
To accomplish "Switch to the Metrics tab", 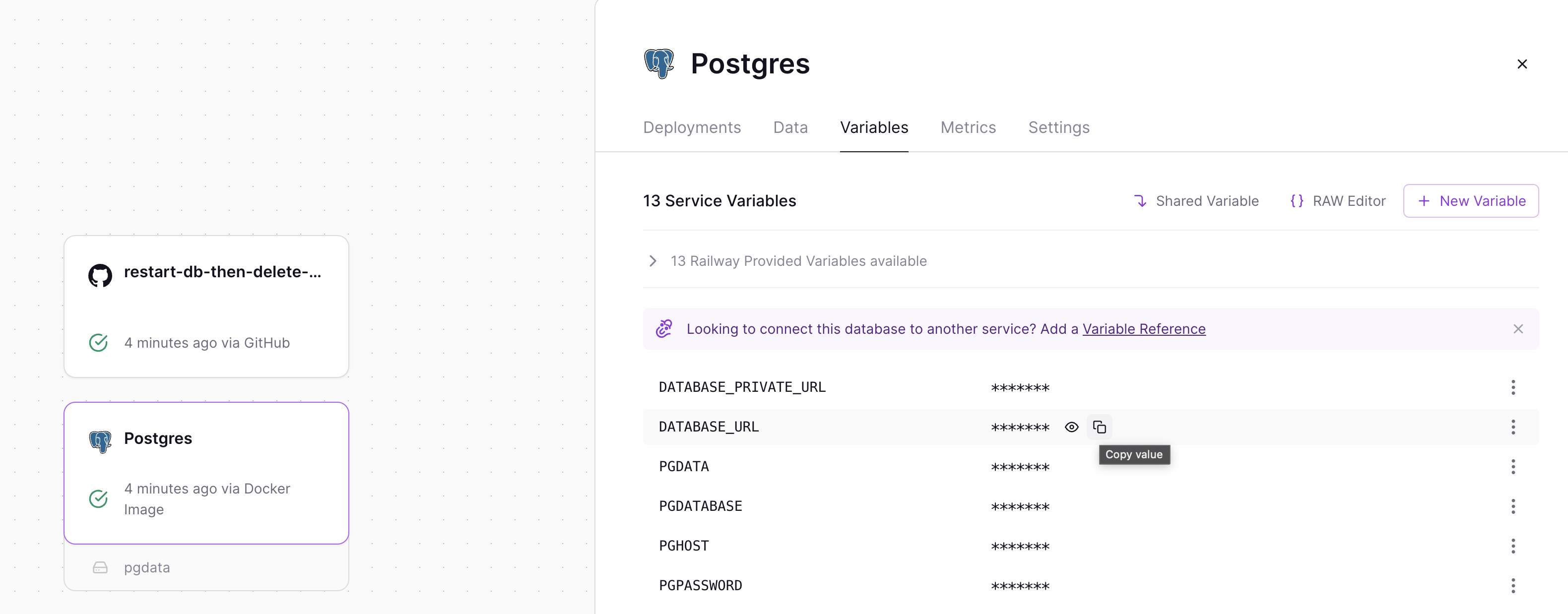I will tap(967, 127).
